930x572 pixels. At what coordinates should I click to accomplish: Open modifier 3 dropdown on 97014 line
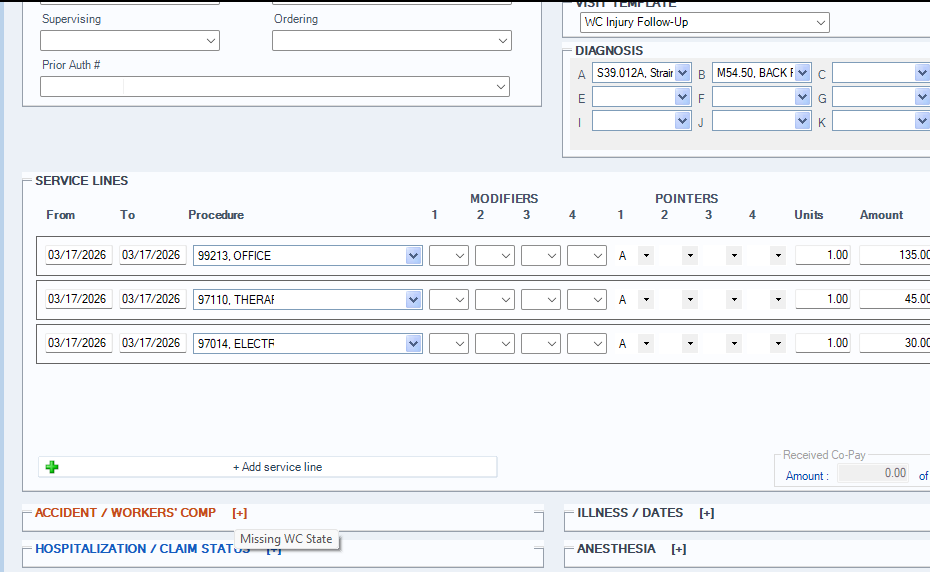[x=541, y=344]
